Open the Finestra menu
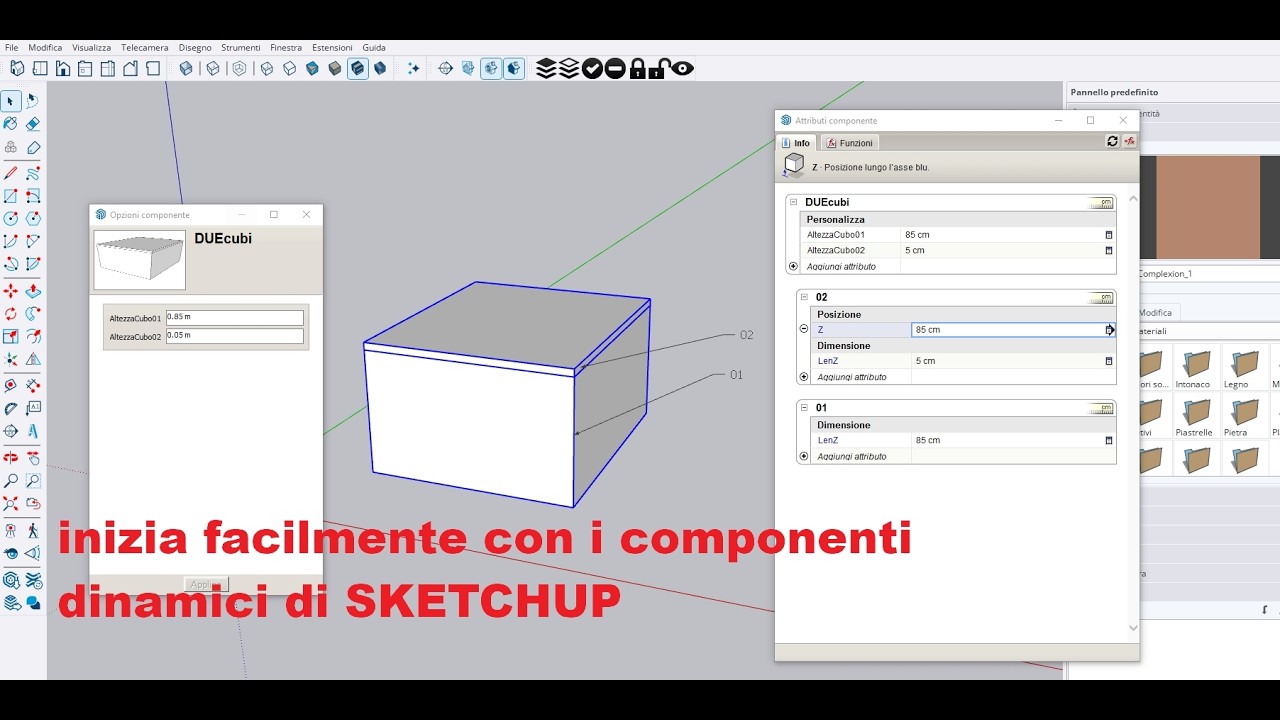The width and height of the screenshot is (1280, 720). 286,47
